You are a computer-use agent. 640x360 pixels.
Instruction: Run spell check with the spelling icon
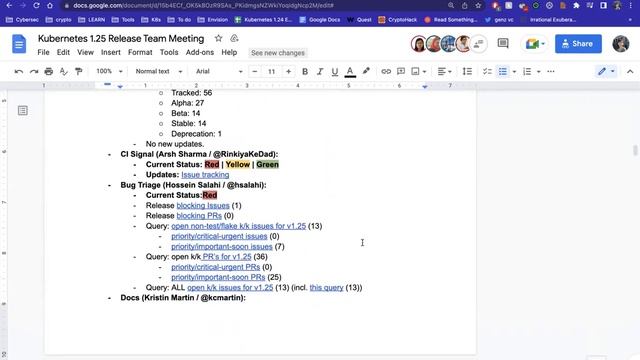(x=64, y=71)
